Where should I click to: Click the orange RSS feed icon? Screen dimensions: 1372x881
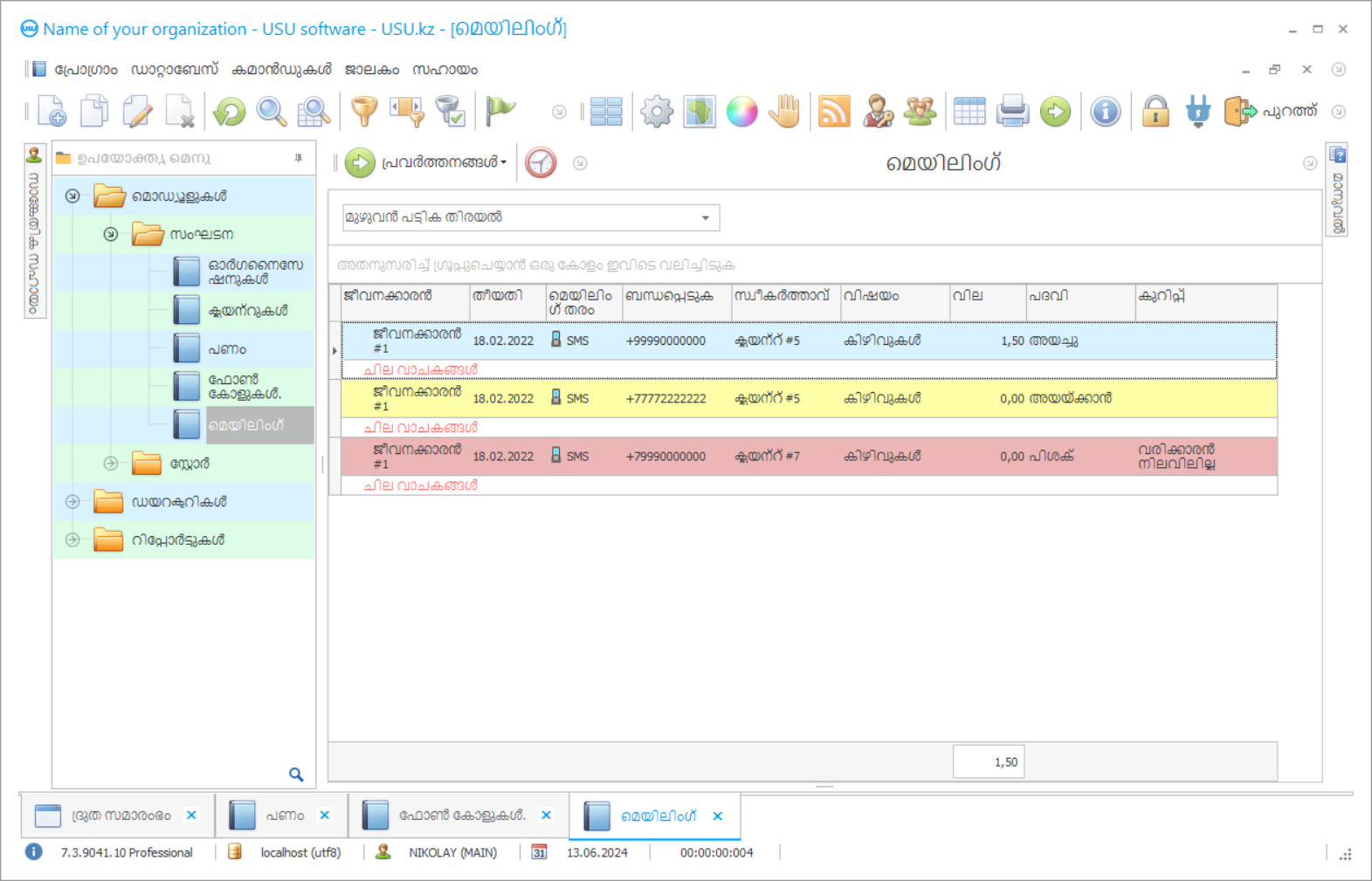834,112
